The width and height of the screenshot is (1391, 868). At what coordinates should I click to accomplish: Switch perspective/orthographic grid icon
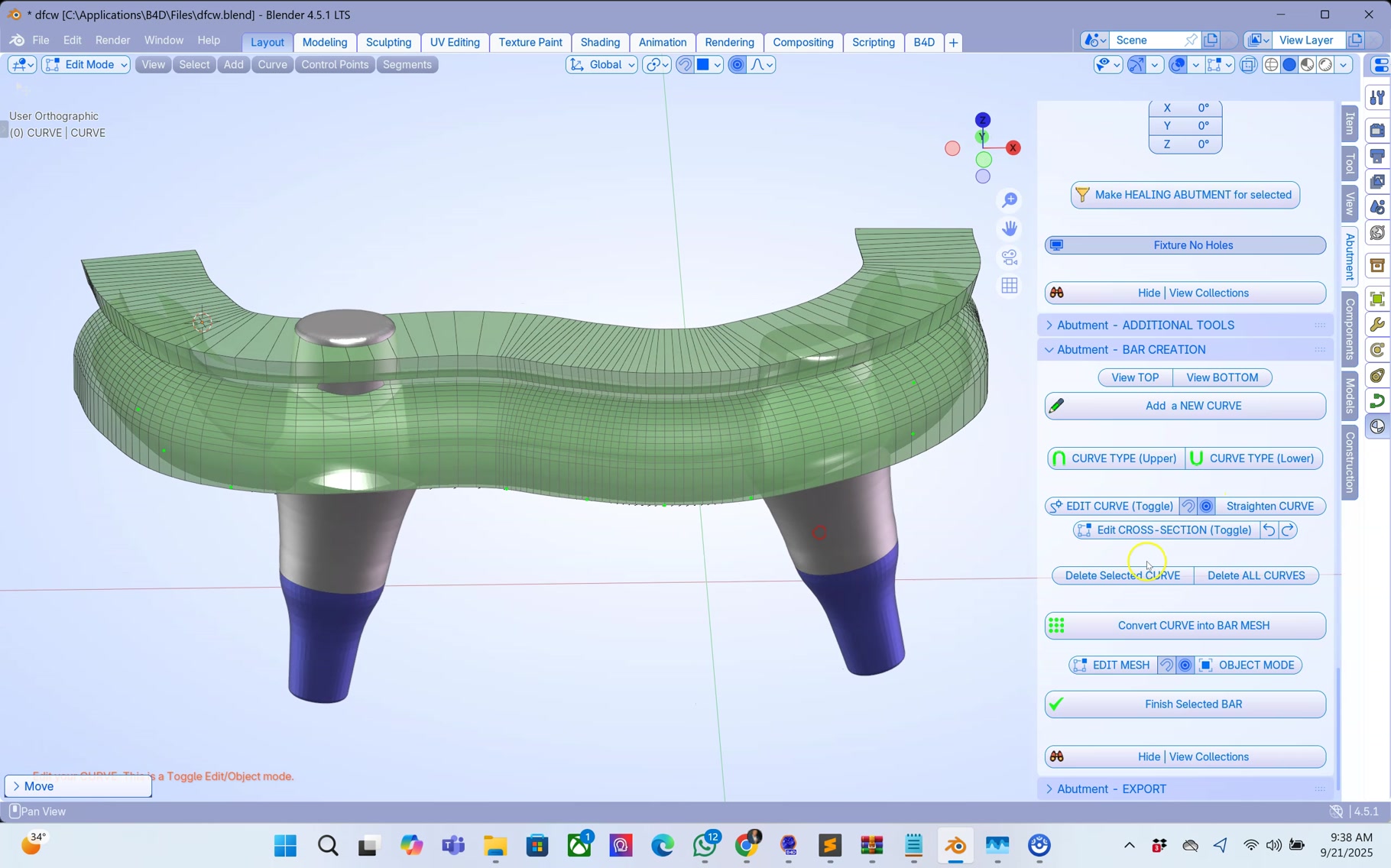point(1010,286)
